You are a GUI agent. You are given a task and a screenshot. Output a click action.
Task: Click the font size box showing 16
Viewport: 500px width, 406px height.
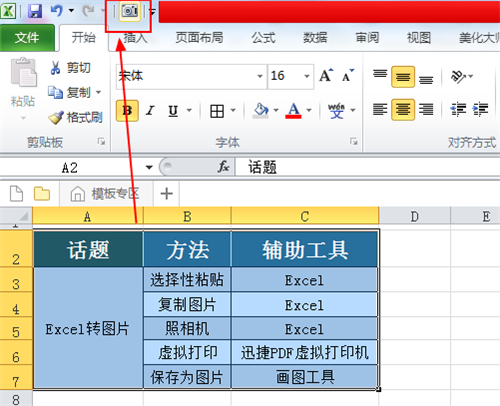[x=285, y=77]
